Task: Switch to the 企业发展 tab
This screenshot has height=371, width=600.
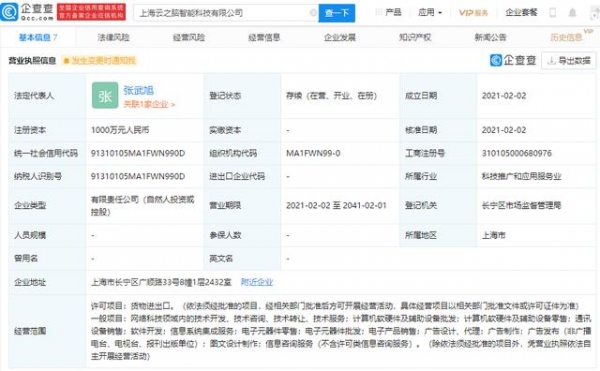Action: click(x=340, y=37)
